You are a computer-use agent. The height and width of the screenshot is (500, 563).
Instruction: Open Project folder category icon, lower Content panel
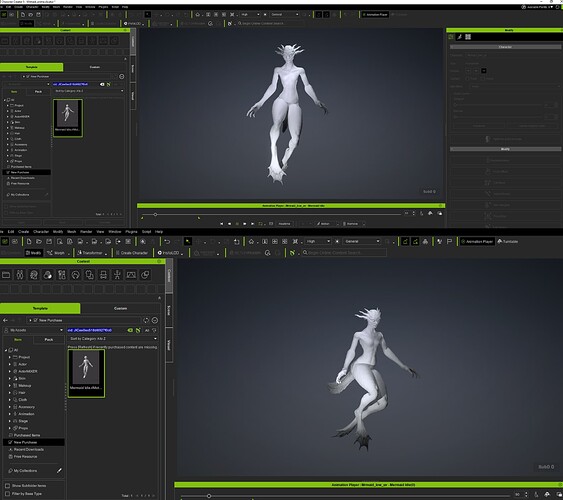(6, 275)
